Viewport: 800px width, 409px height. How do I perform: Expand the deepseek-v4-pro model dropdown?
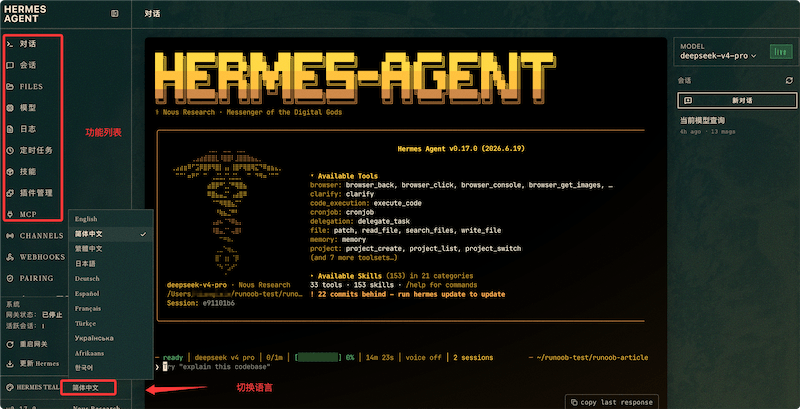click(x=718, y=56)
